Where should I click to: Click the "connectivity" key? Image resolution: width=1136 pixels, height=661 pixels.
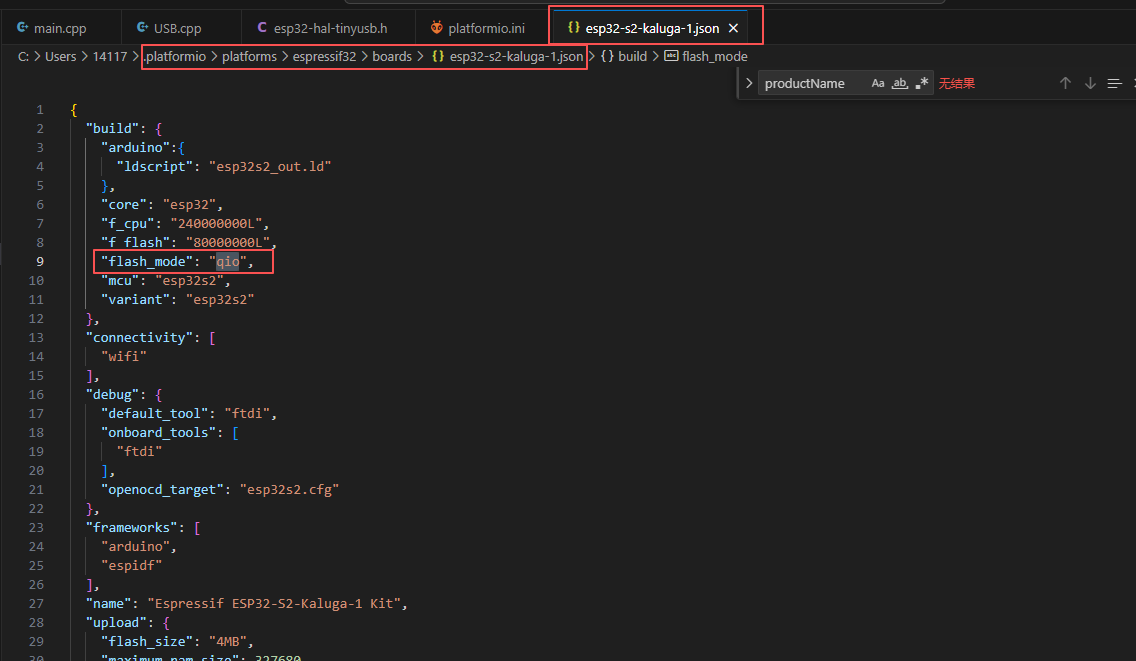tap(139, 338)
